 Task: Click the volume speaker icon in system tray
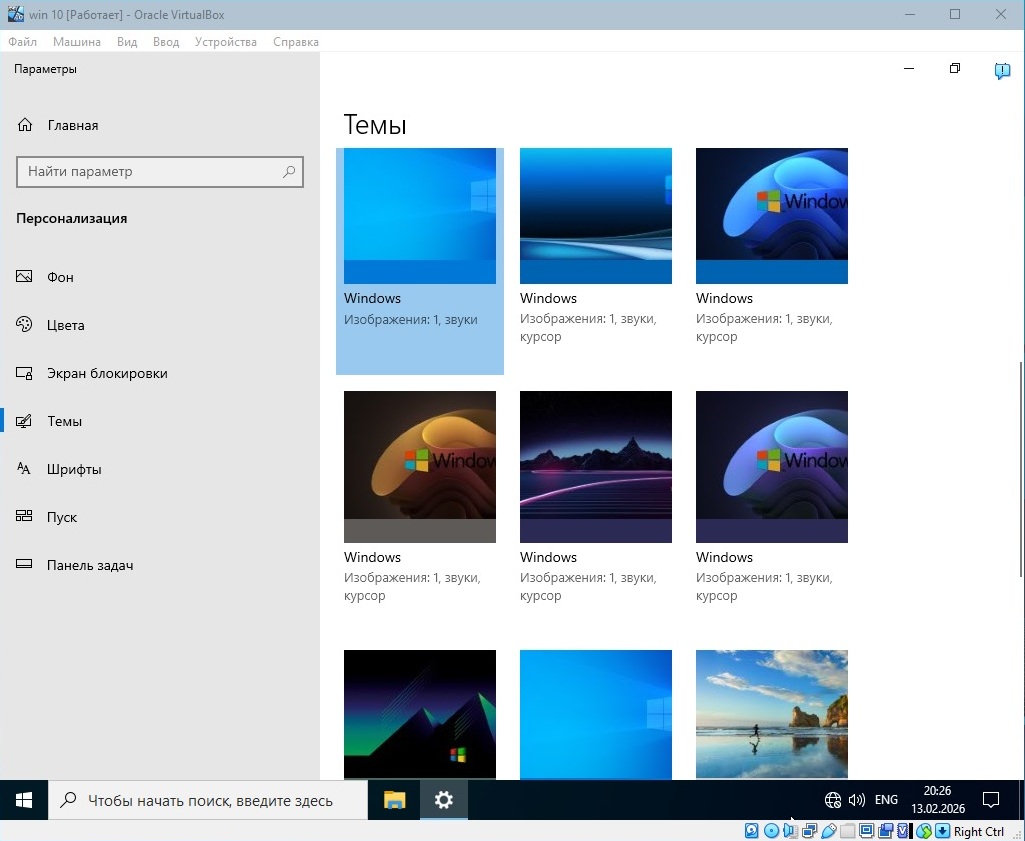pos(856,800)
